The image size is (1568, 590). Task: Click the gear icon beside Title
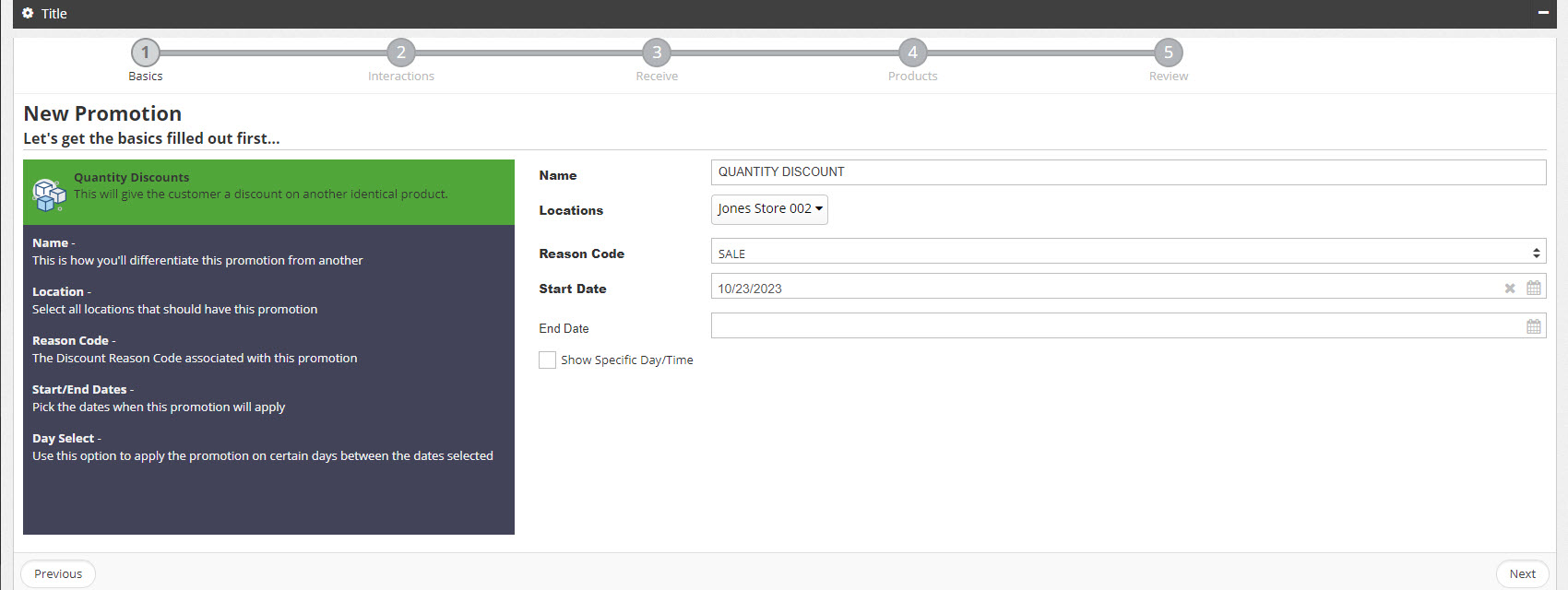point(28,13)
